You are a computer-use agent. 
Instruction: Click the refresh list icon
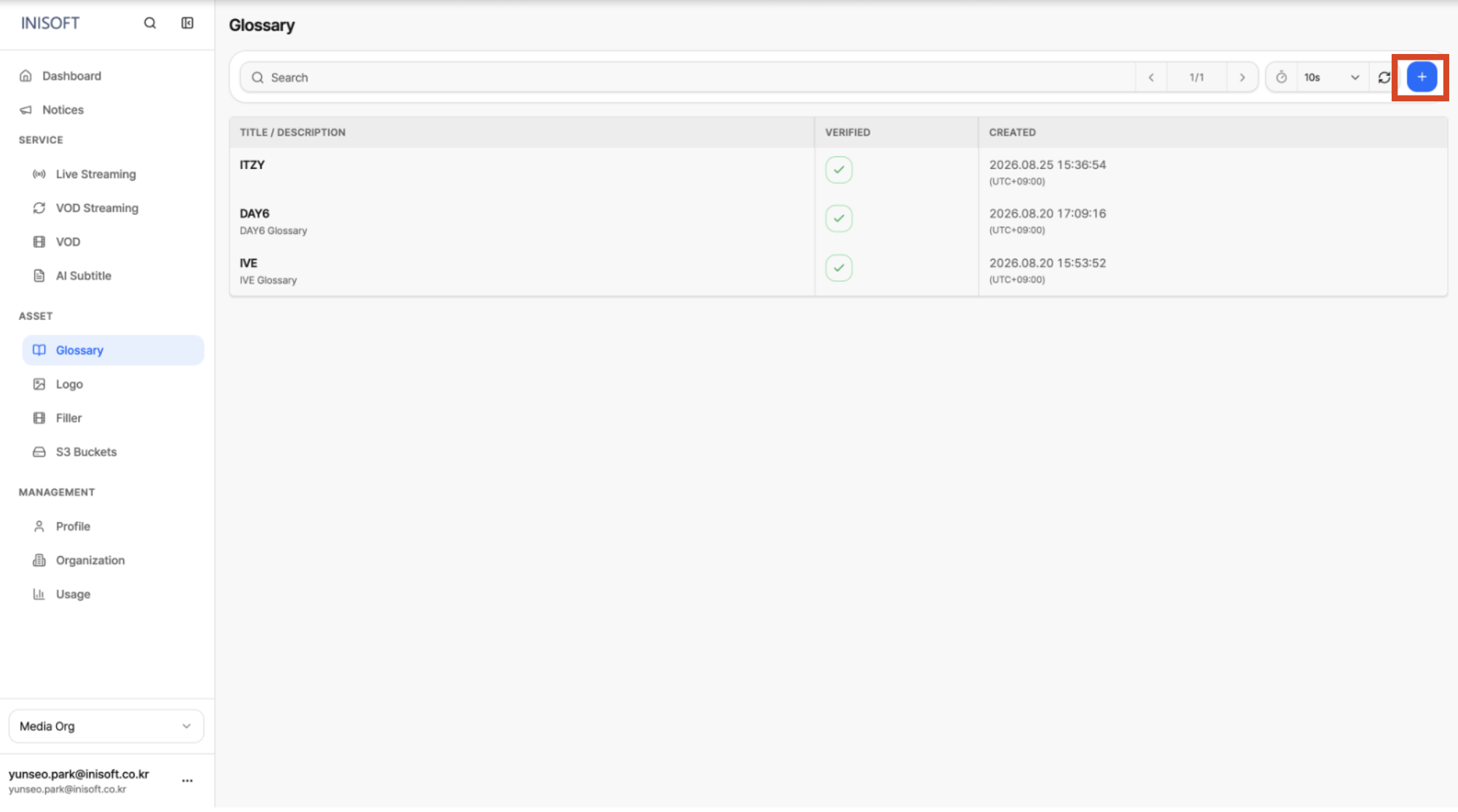[1384, 77]
